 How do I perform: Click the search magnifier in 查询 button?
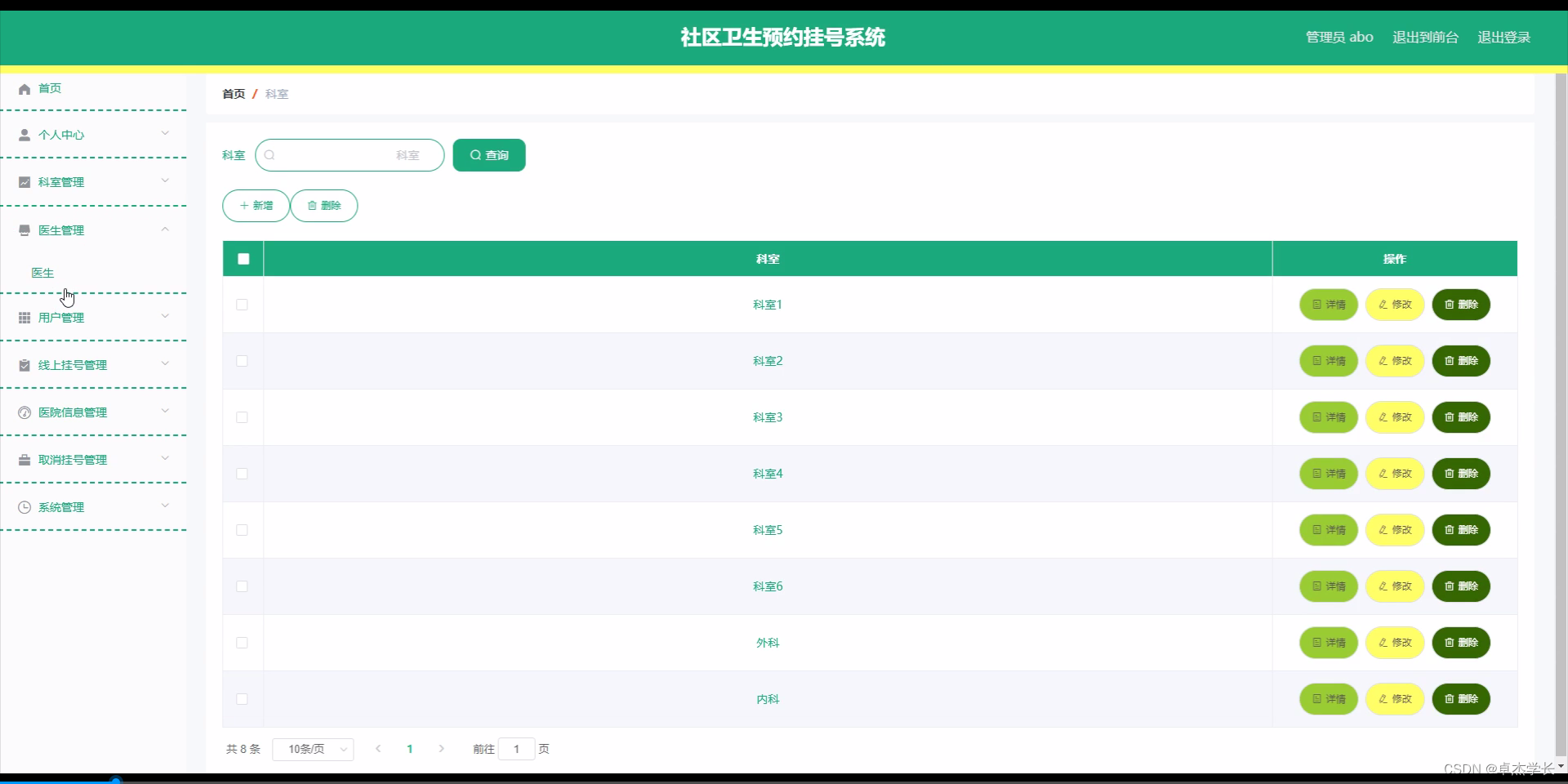coord(476,155)
